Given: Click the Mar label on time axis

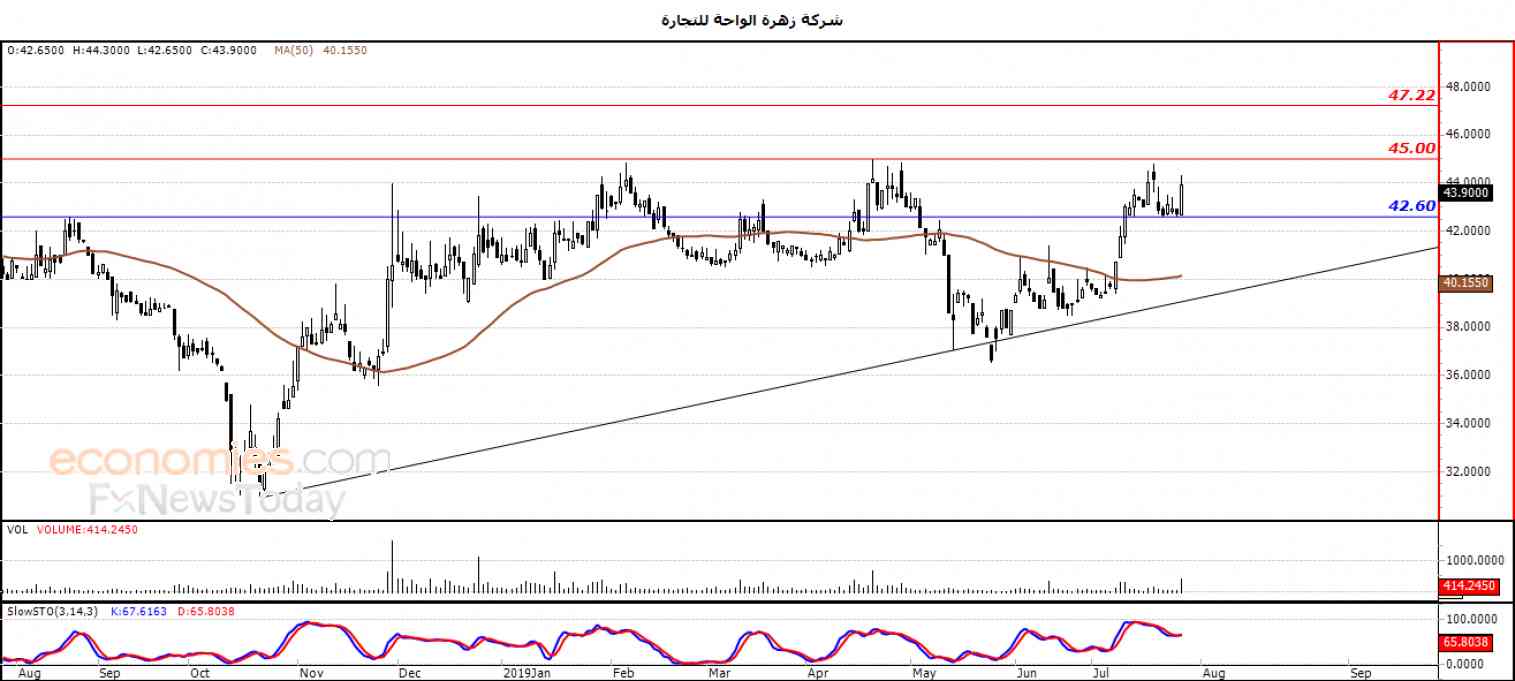Looking at the screenshot, I should (719, 674).
